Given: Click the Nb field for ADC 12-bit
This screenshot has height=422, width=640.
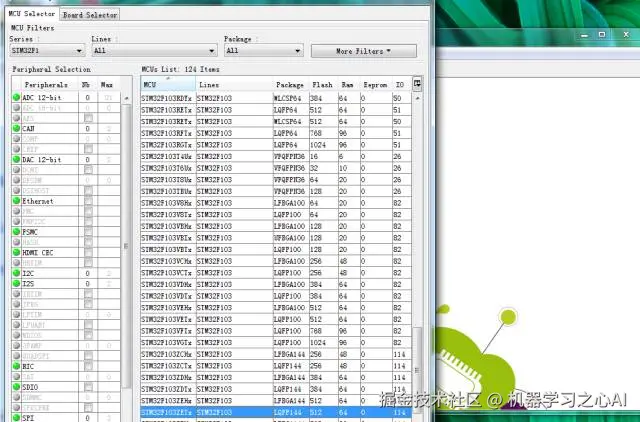Looking at the screenshot, I should pyautogui.click(x=88, y=98).
